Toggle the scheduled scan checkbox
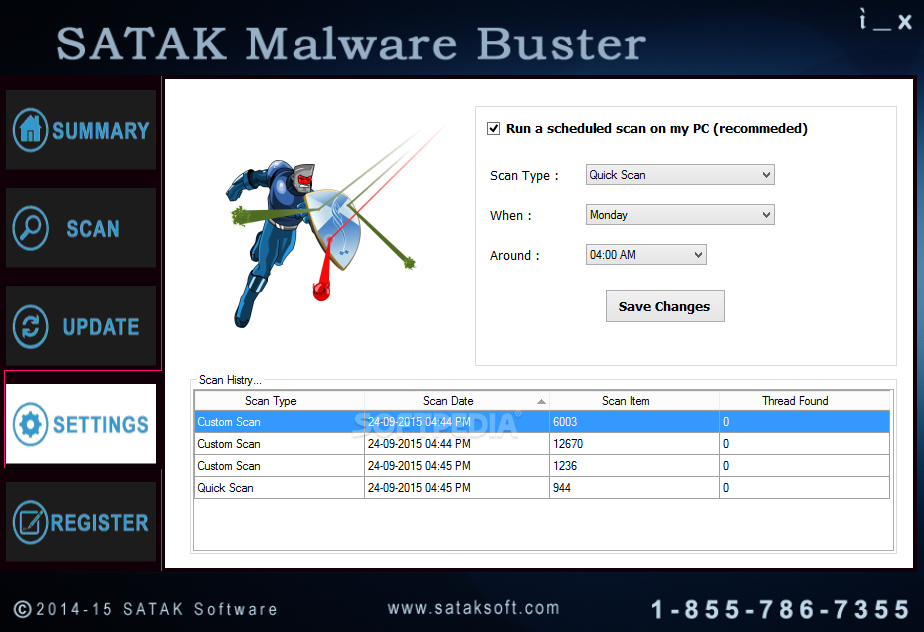 (x=493, y=129)
